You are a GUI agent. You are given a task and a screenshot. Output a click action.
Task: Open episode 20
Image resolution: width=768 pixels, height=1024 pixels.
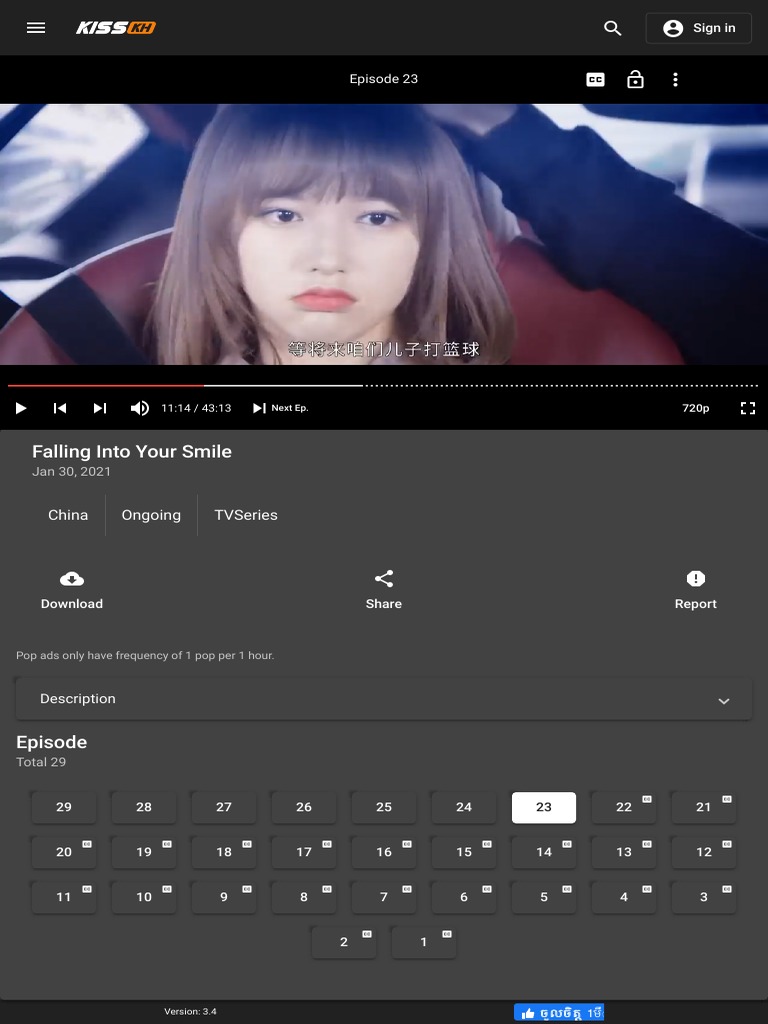(64, 852)
